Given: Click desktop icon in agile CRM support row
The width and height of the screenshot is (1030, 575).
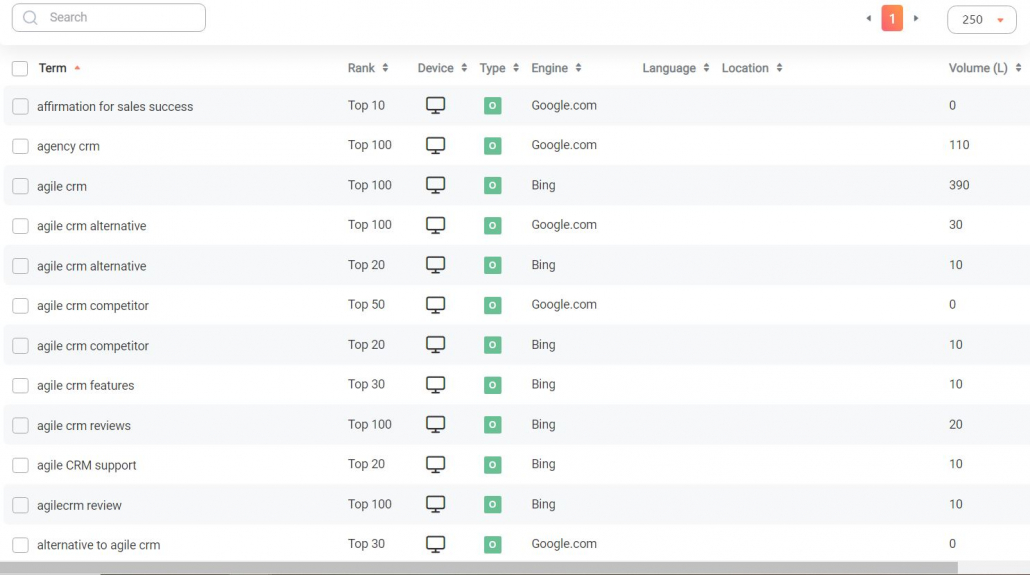Looking at the screenshot, I should coord(436,465).
